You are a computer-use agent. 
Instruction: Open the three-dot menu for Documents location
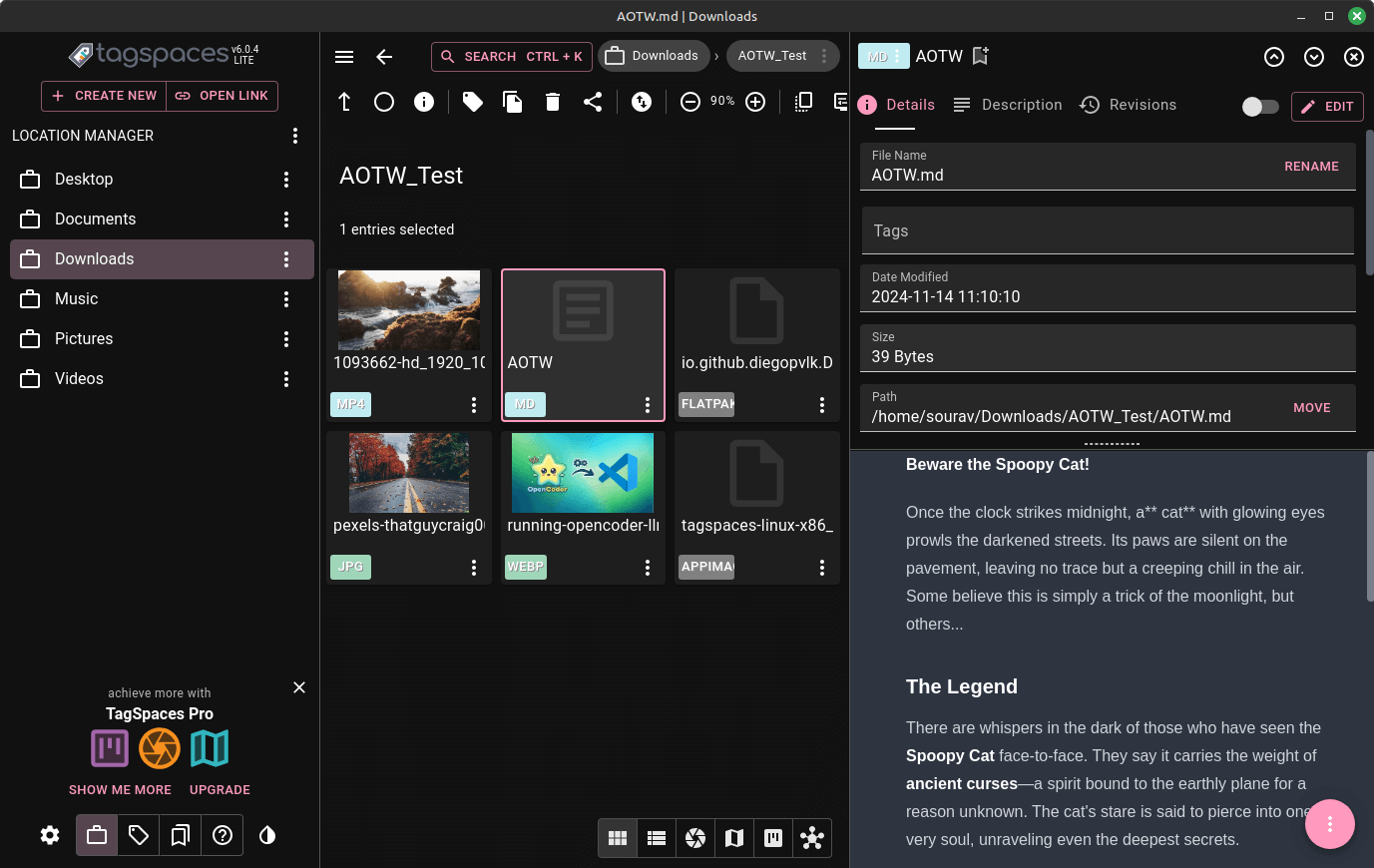click(x=286, y=218)
